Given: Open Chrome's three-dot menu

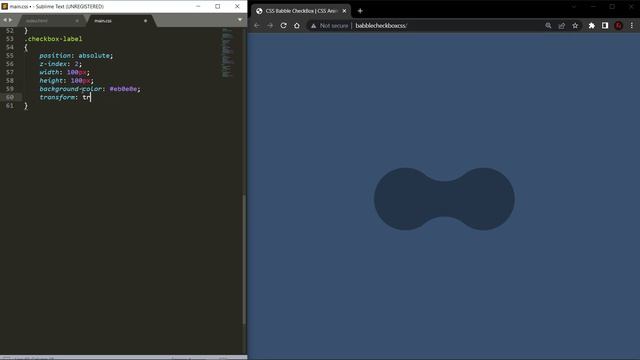Looking at the screenshot, I should point(632,25).
